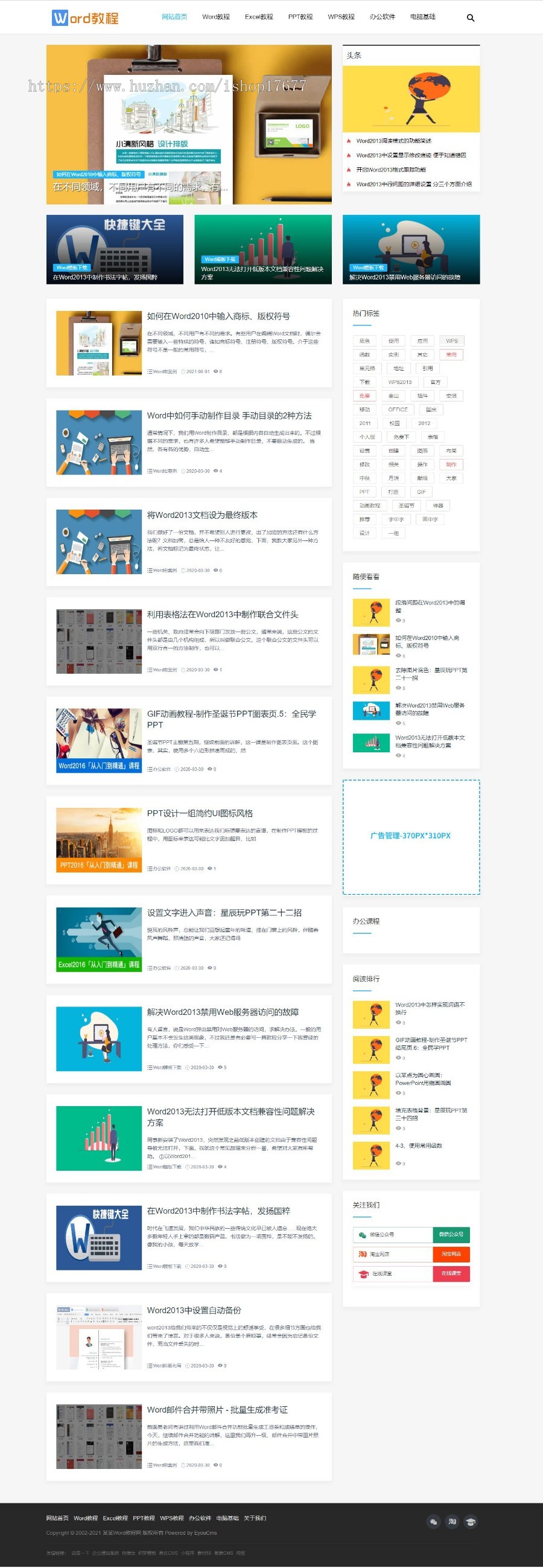Screen dimensions: 543x1568
Task: Click thumbnail of 在Word2013中制作书法字帖 article
Action: click(98, 1238)
